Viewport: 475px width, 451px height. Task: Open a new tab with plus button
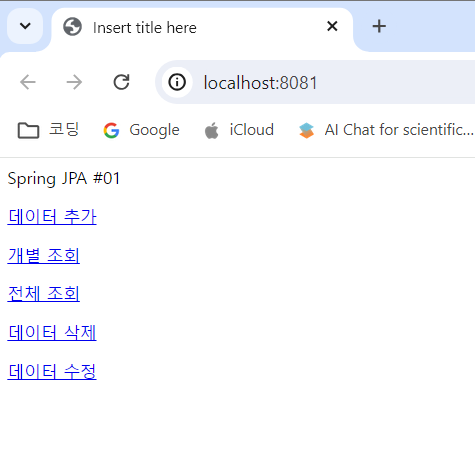tap(379, 26)
